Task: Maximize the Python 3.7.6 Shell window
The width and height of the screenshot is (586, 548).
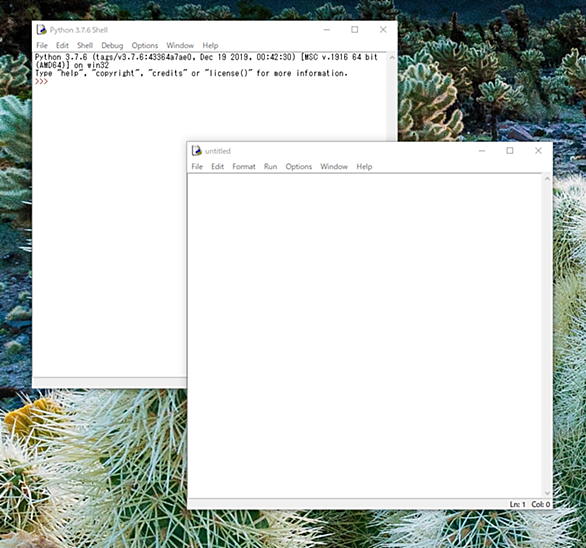Action: [355, 30]
